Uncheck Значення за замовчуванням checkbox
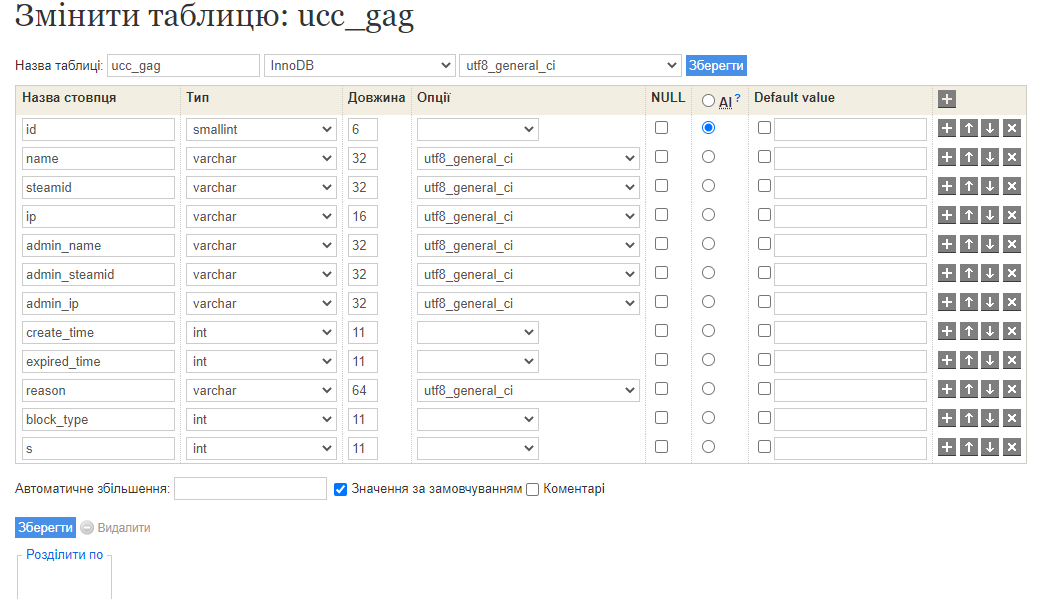This screenshot has height=599, width=1050. pos(340,489)
